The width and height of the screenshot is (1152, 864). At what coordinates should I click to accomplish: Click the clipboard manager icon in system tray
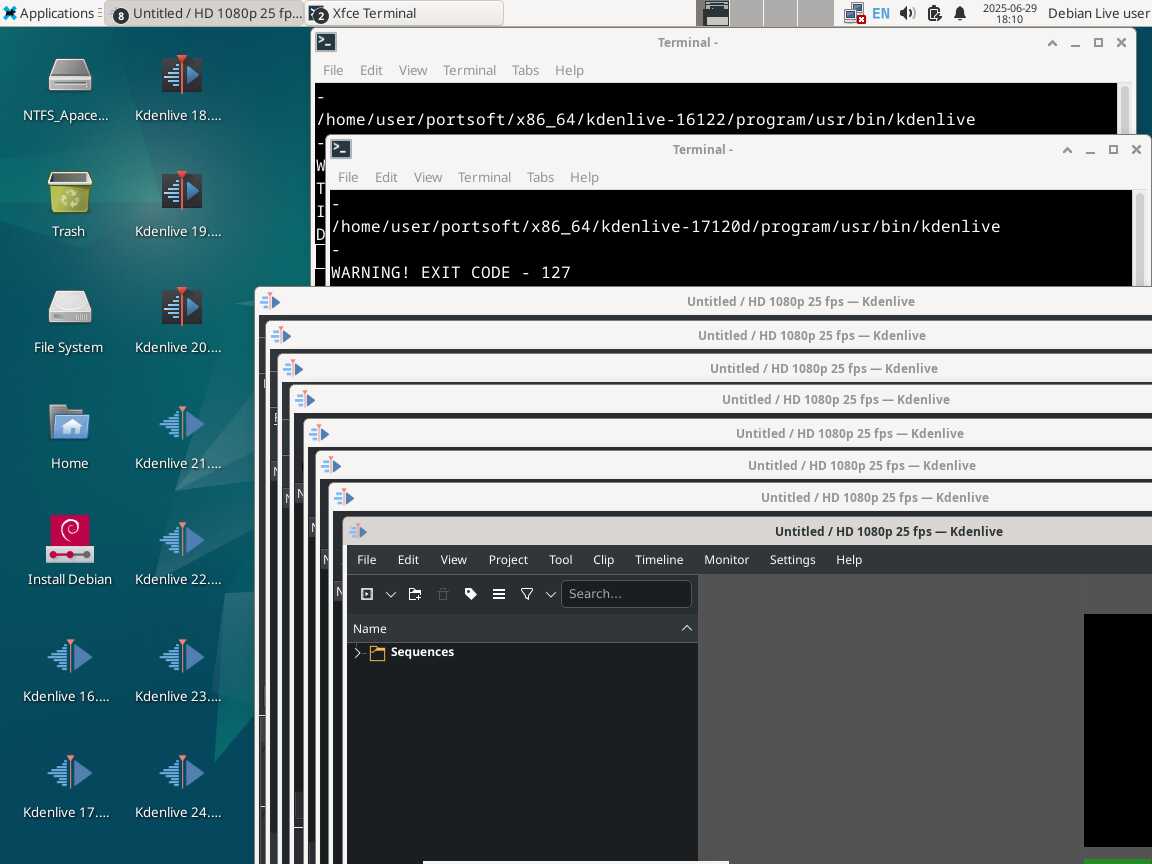934,13
